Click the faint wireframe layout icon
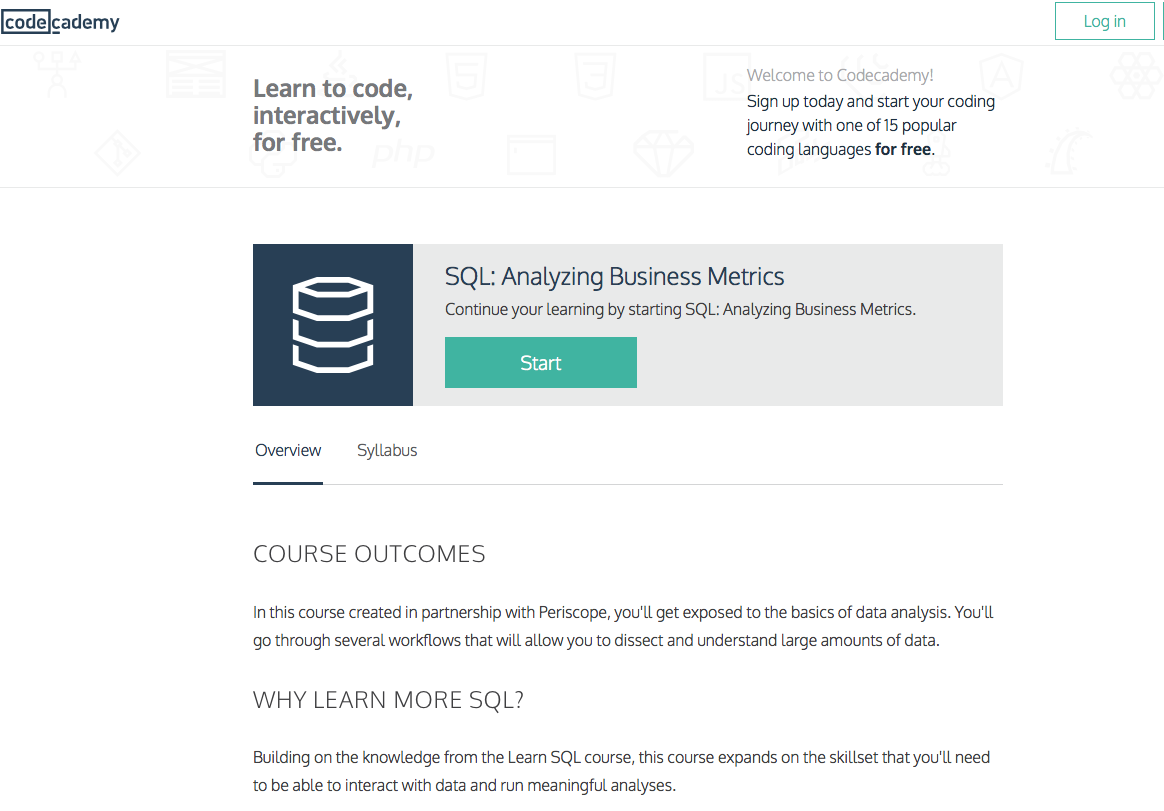Image resolution: width=1164 pixels, height=811 pixels. (195, 74)
